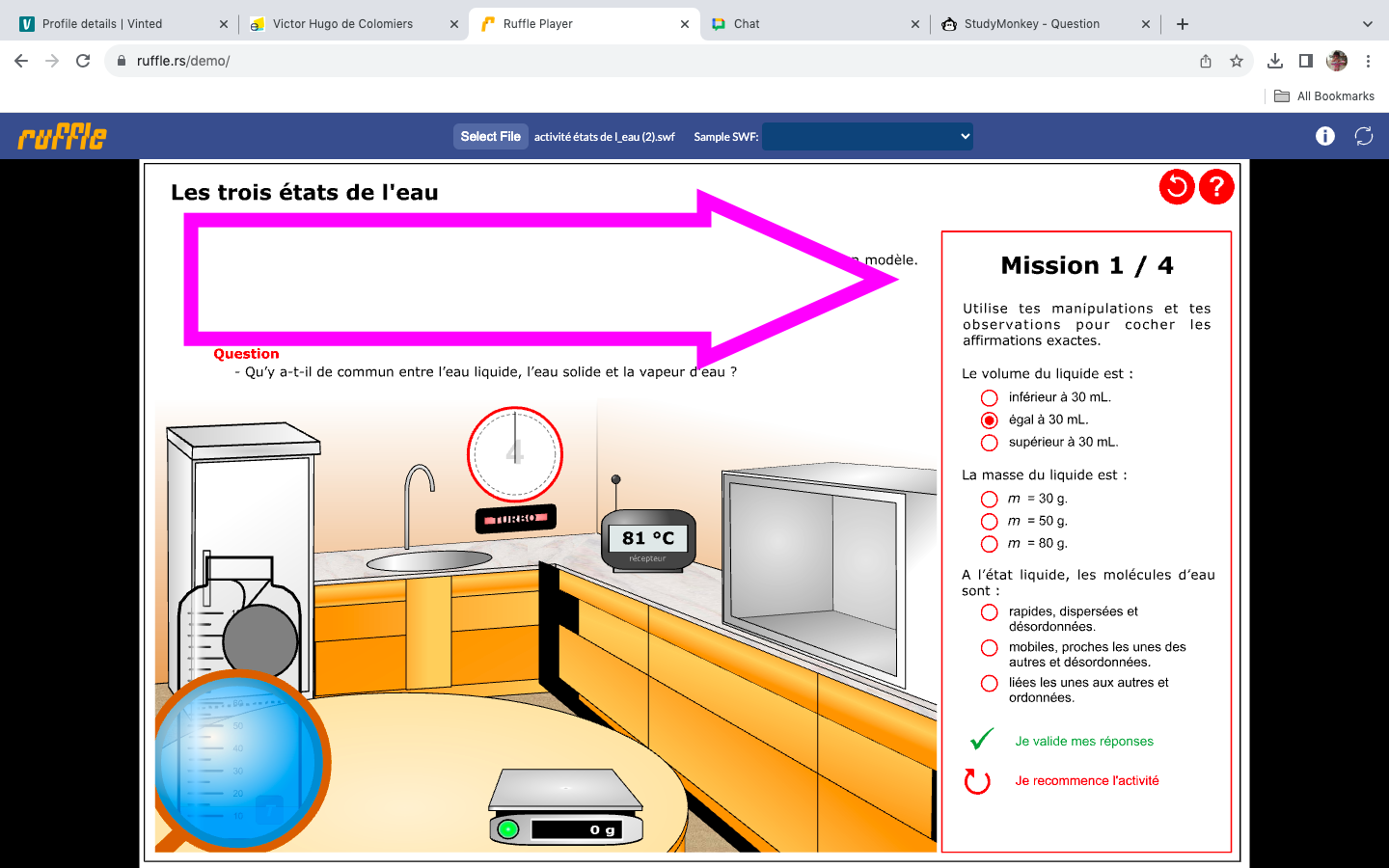This screenshot has height=868, width=1389.
Task: Click the red reset arrow icon
Action: point(1177,187)
